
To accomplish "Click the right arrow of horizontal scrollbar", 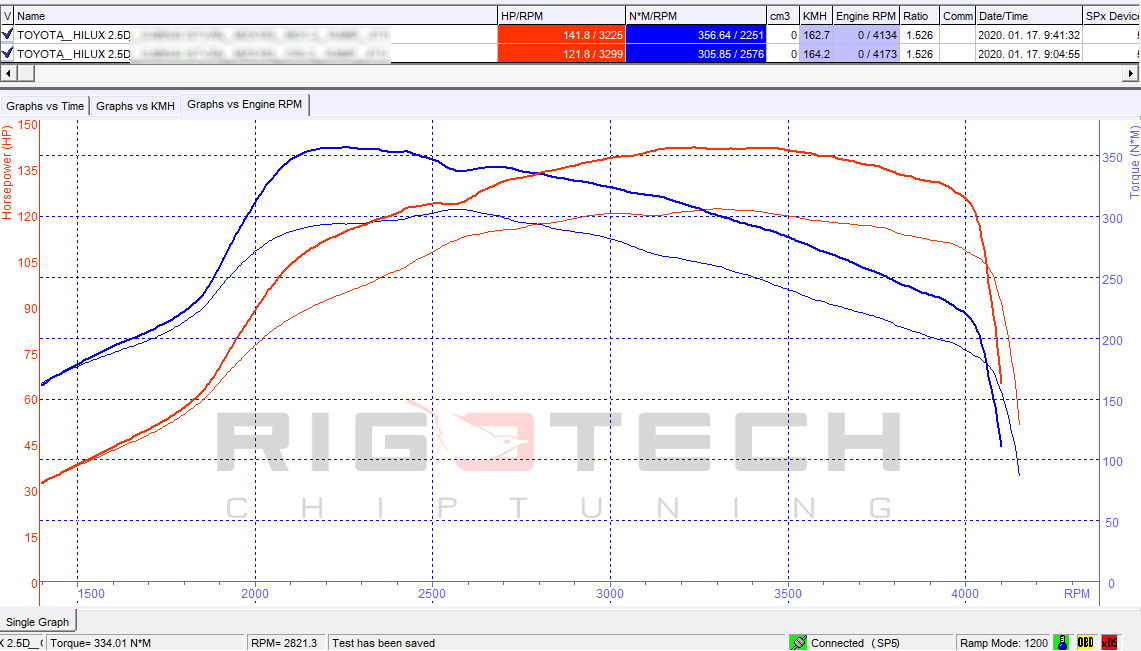I will 1130,73.
